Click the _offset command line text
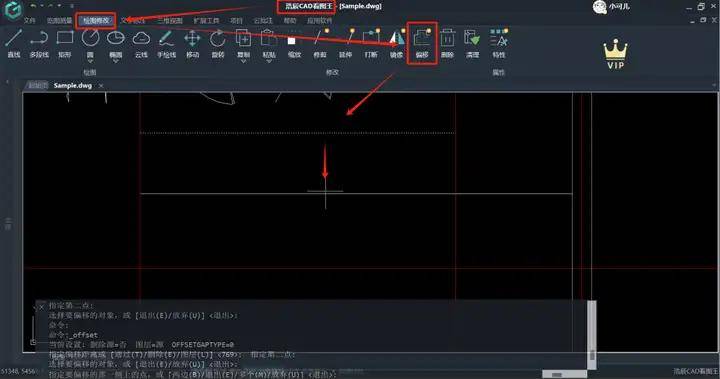This screenshot has height=379, width=720. click(85, 335)
